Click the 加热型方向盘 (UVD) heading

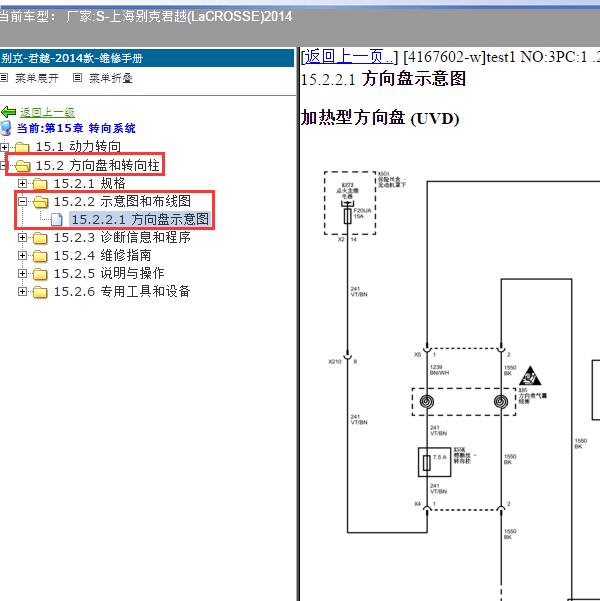[x=380, y=118]
